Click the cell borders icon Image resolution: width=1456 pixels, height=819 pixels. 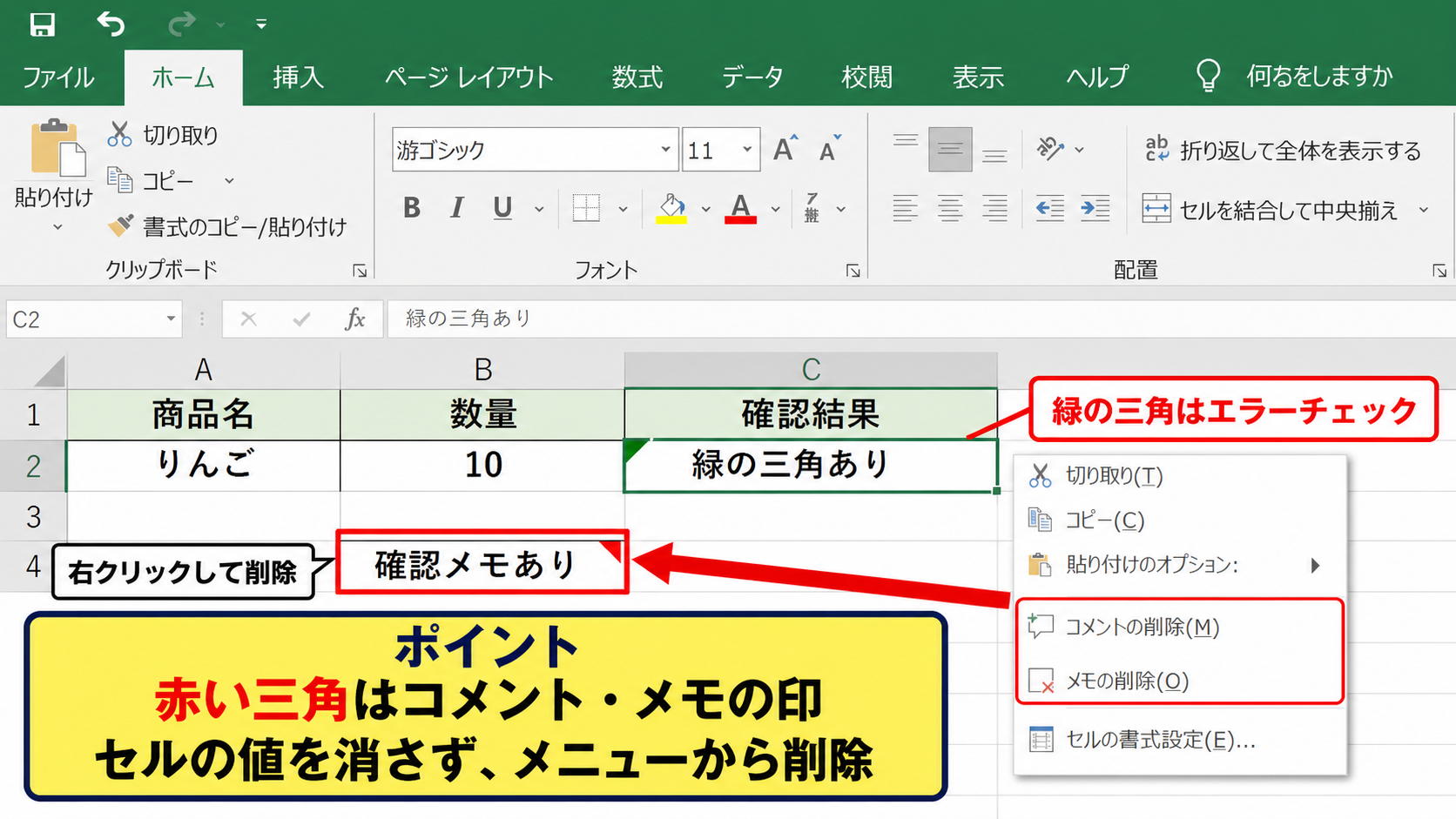pyautogui.click(x=586, y=208)
